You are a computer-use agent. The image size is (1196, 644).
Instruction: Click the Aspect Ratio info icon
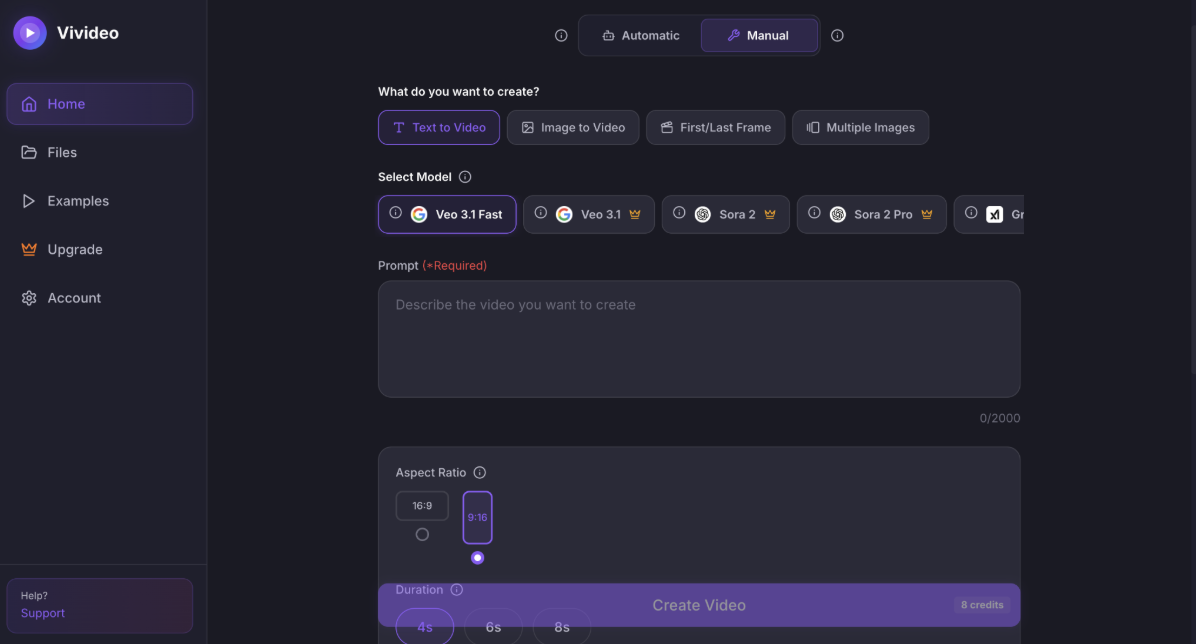click(480, 473)
